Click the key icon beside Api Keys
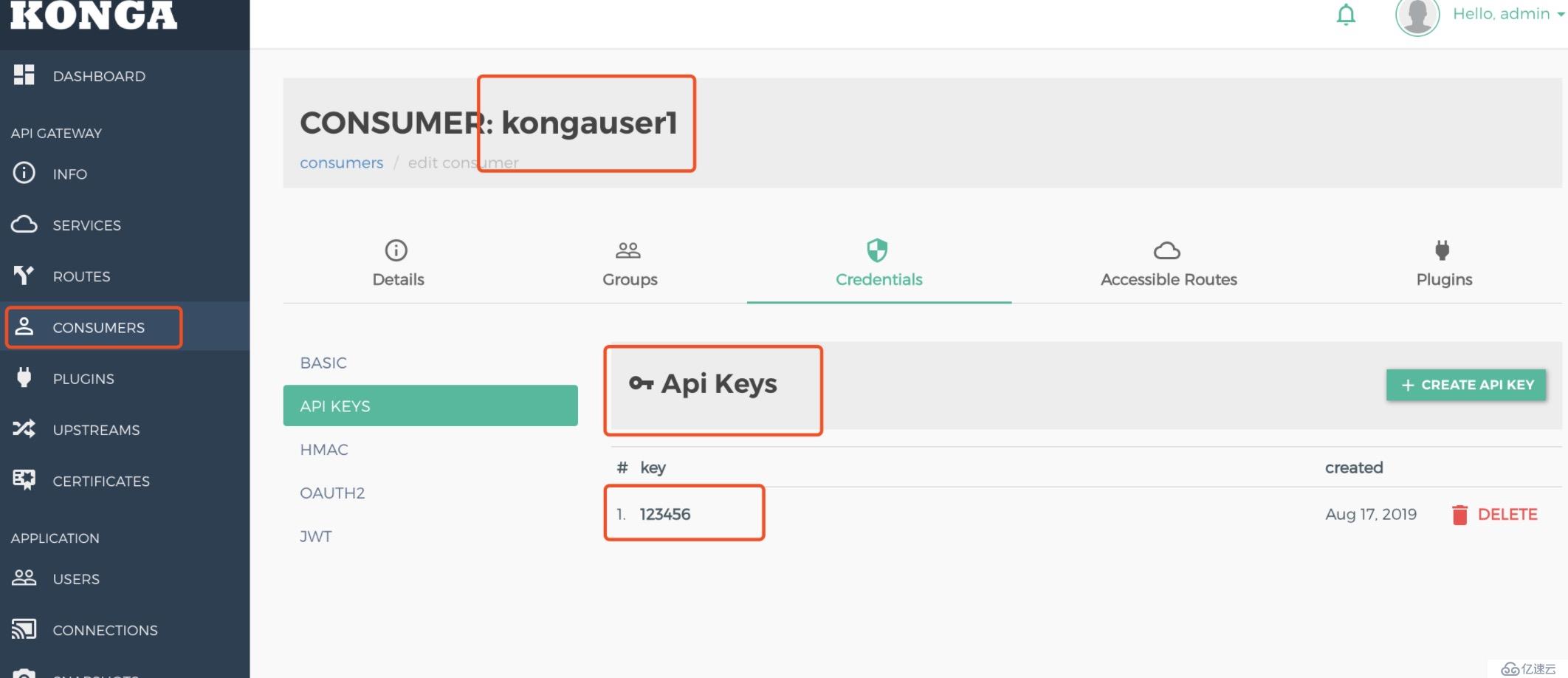The height and width of the screenshot is (678, 1568). tap(641, 383)
